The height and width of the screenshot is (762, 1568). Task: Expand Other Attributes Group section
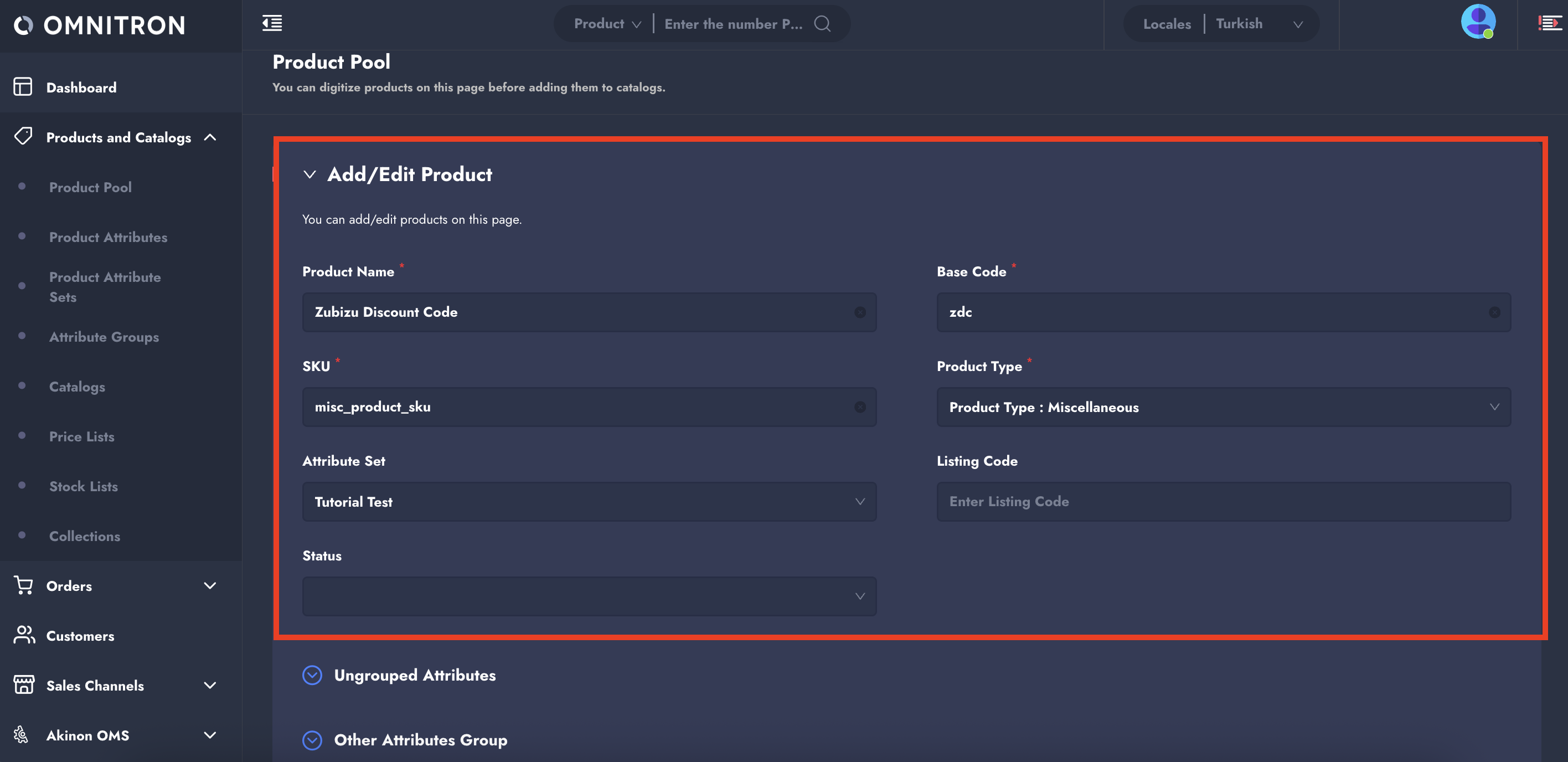pos(312,740)
